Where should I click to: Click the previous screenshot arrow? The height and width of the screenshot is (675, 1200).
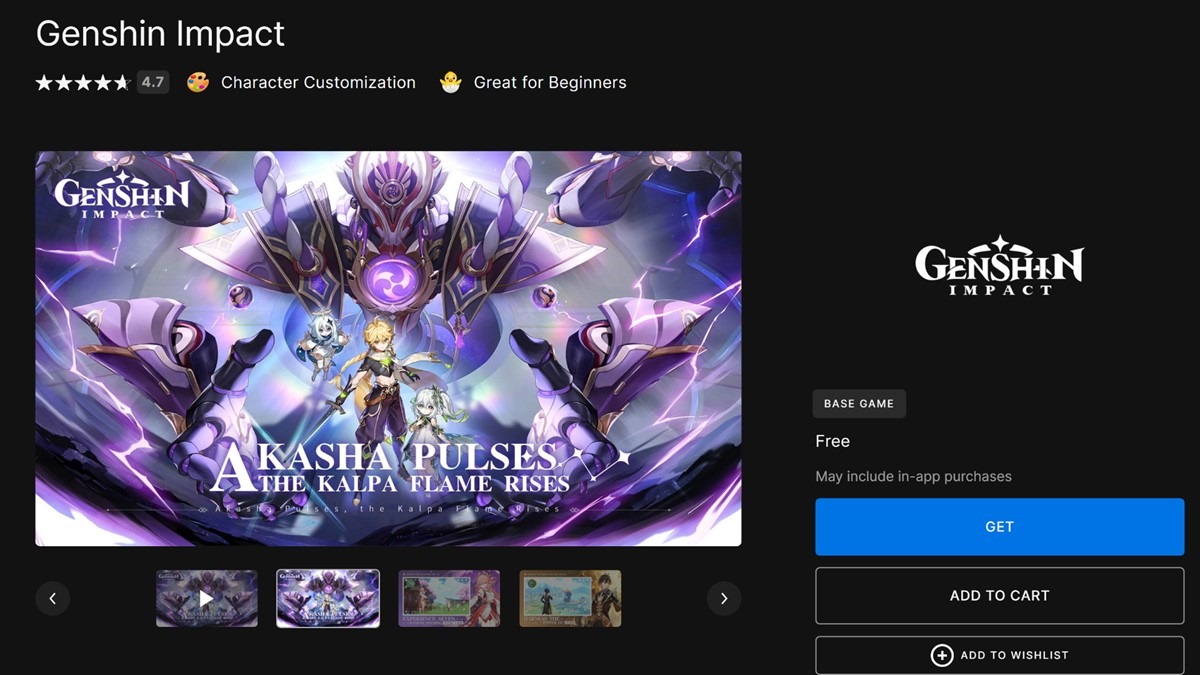pos(52,599)
